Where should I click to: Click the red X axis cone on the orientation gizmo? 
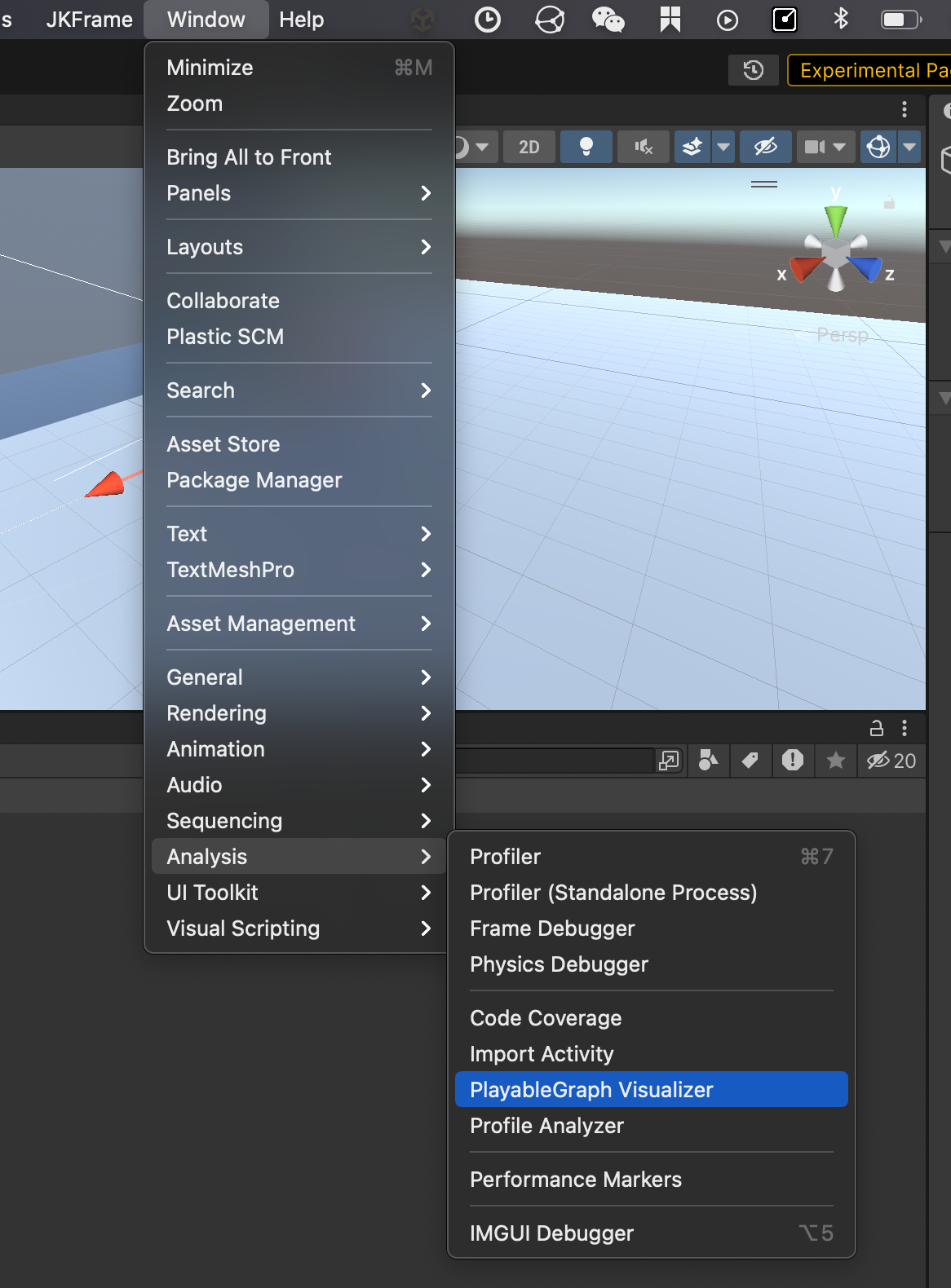click(x=807, y=267)
